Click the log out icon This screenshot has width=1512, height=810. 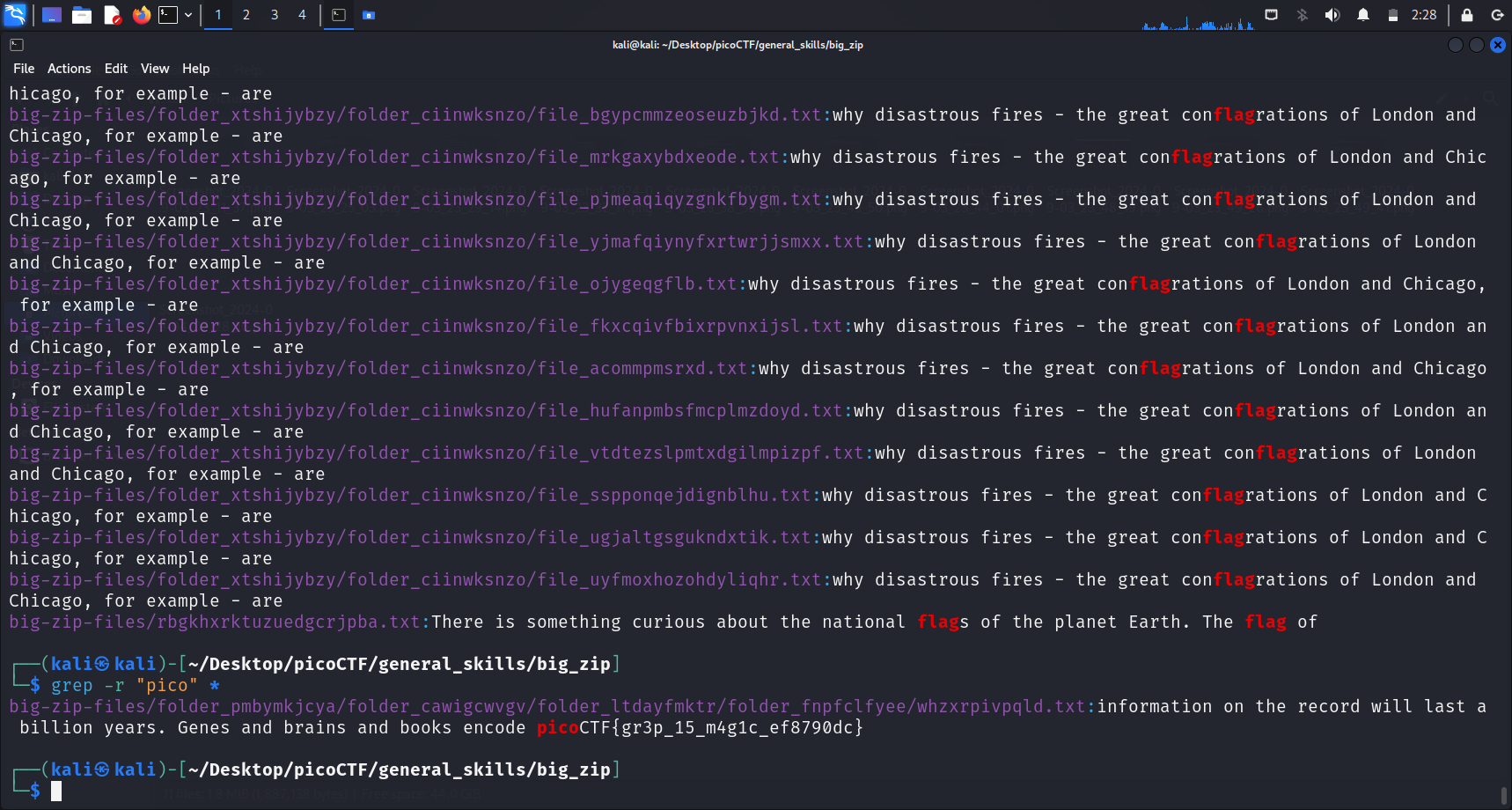pyautogui.click(x=1496, y=15)
